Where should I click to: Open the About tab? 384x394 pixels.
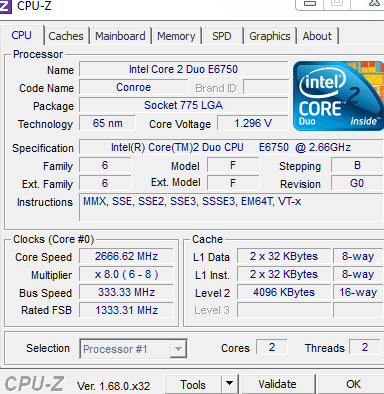[317, 36]
